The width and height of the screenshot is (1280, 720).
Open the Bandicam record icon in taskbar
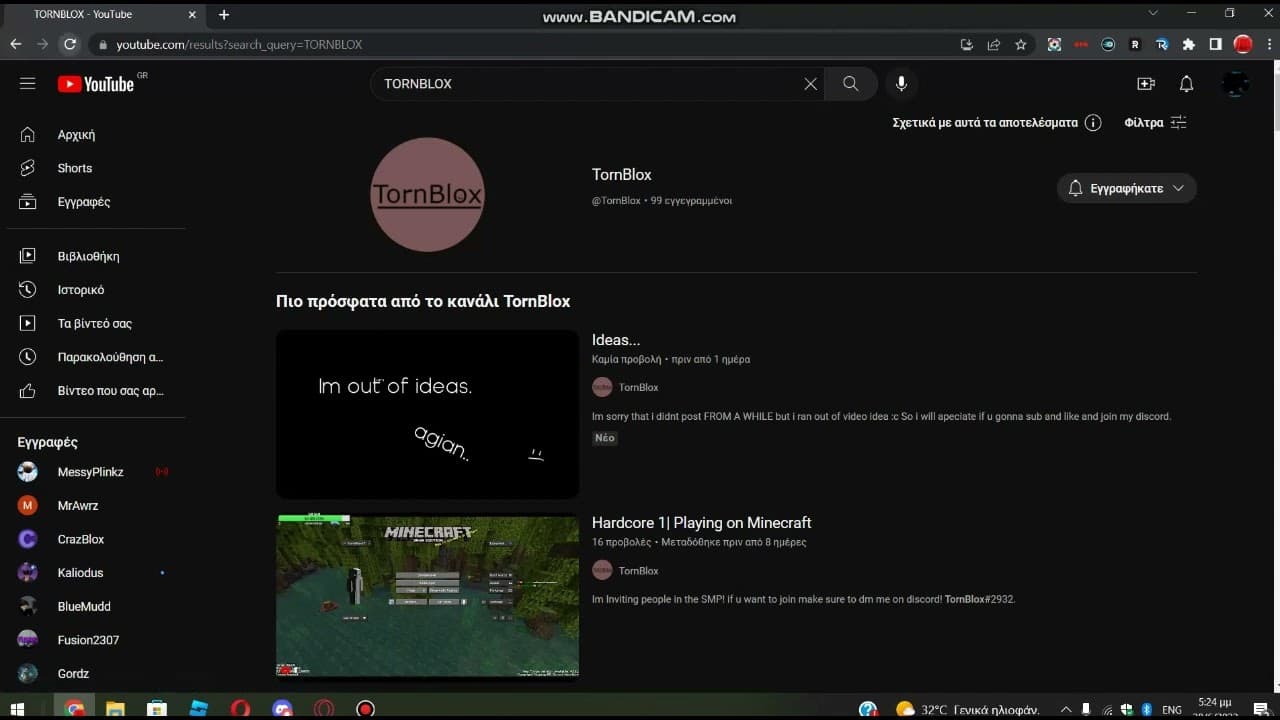point(365,709)
